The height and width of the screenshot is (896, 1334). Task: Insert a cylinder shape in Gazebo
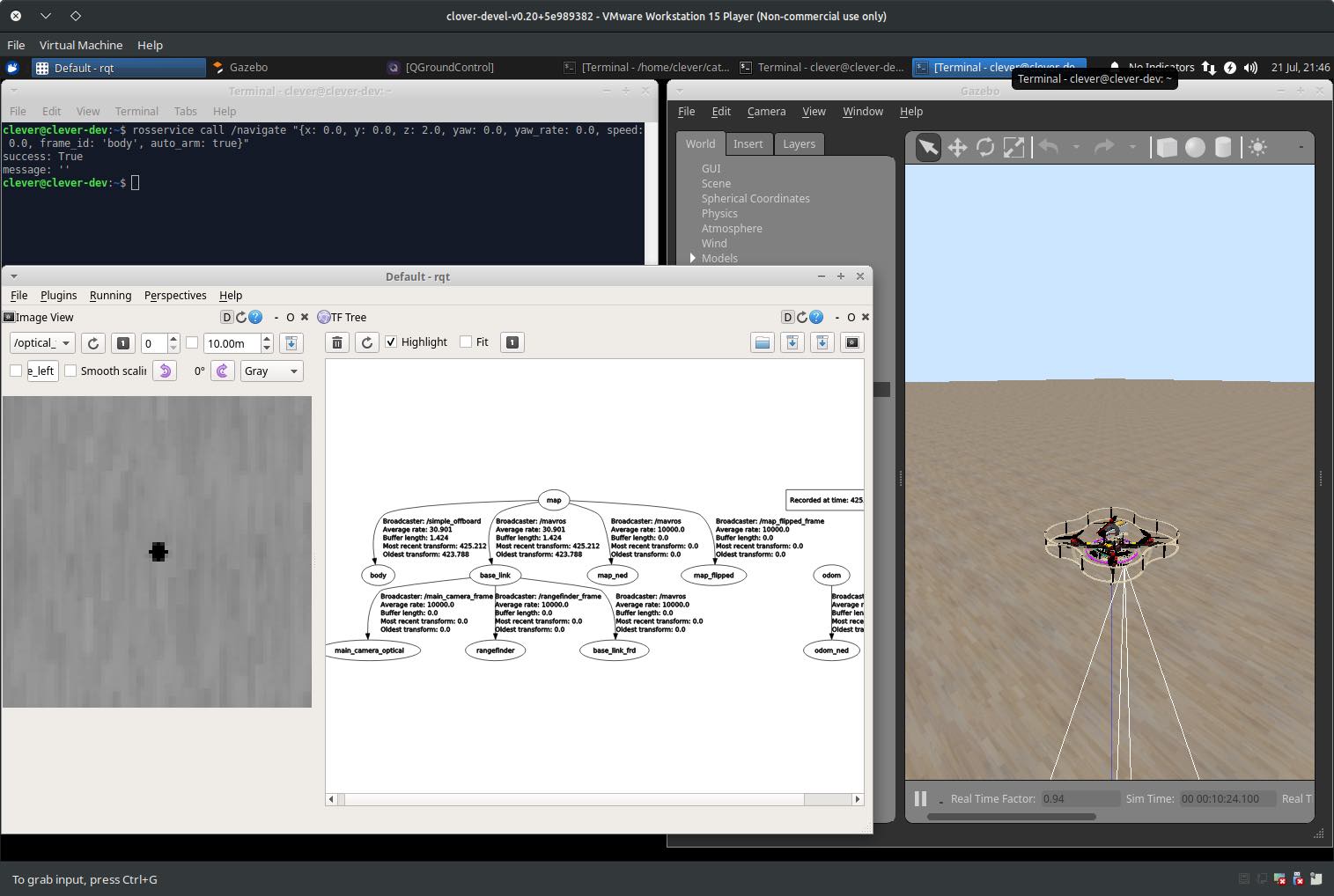point(1223,148)
